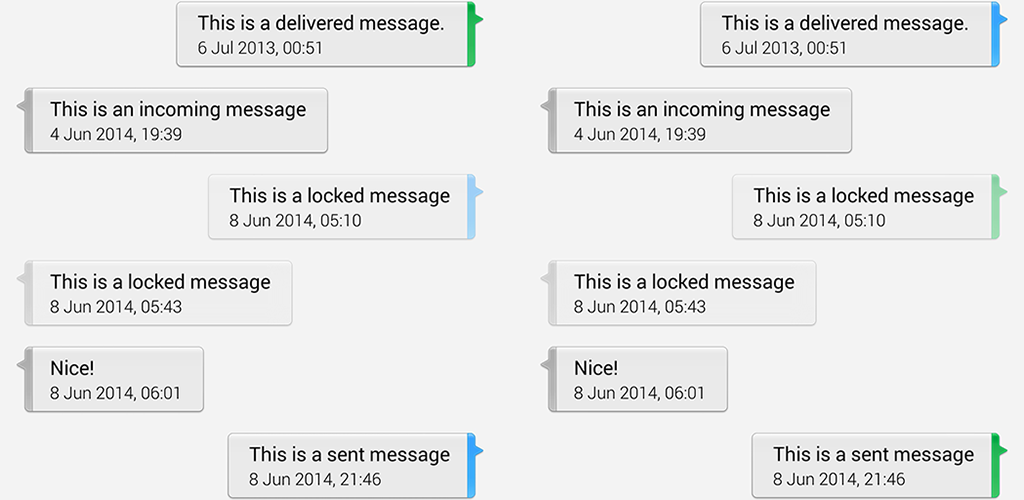Tap the right column's 05:43 locked message
Viewport: 1024px width, 500px height.
click(x=684, y=292)
